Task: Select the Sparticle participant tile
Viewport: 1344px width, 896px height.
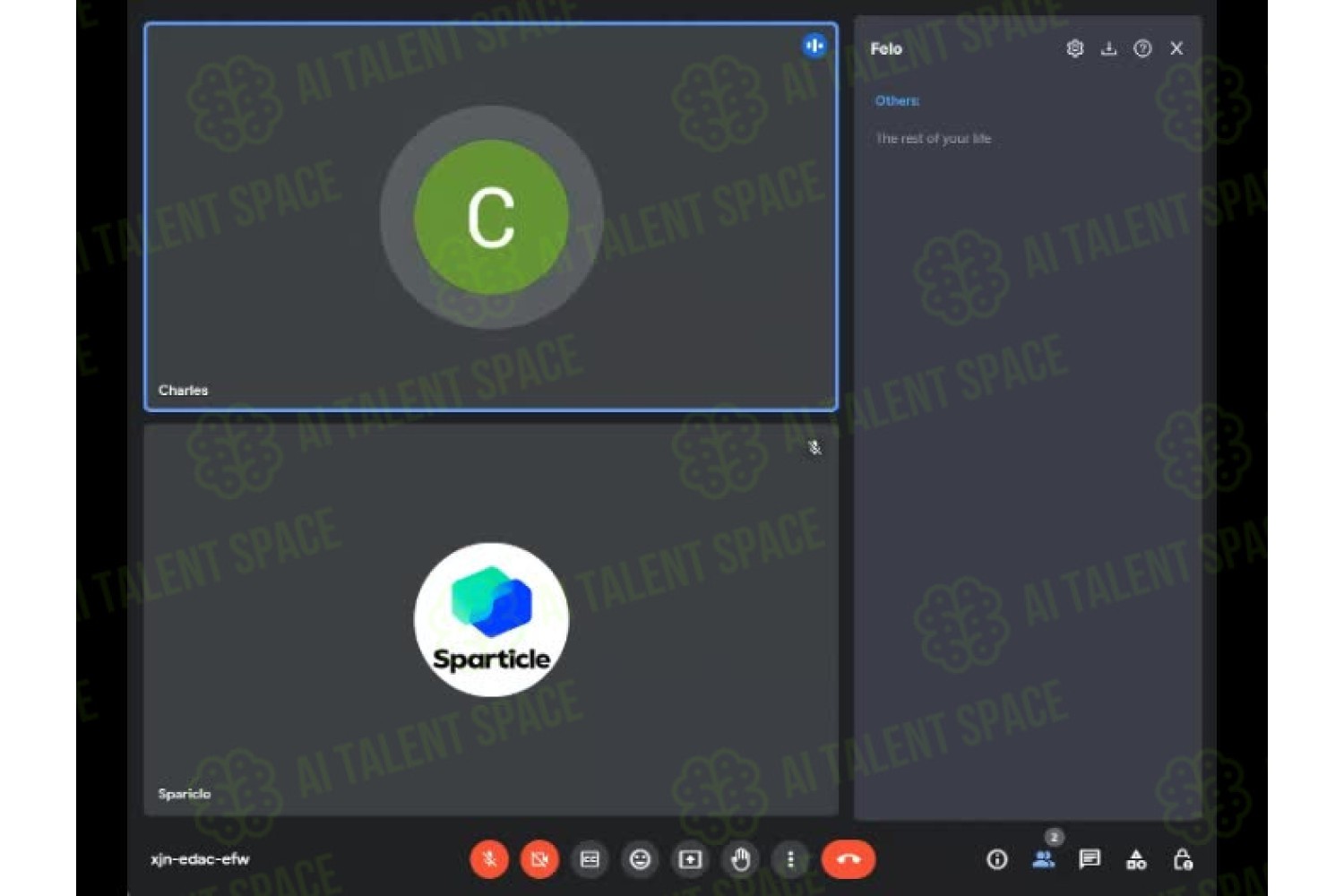Action: [491, 620]
